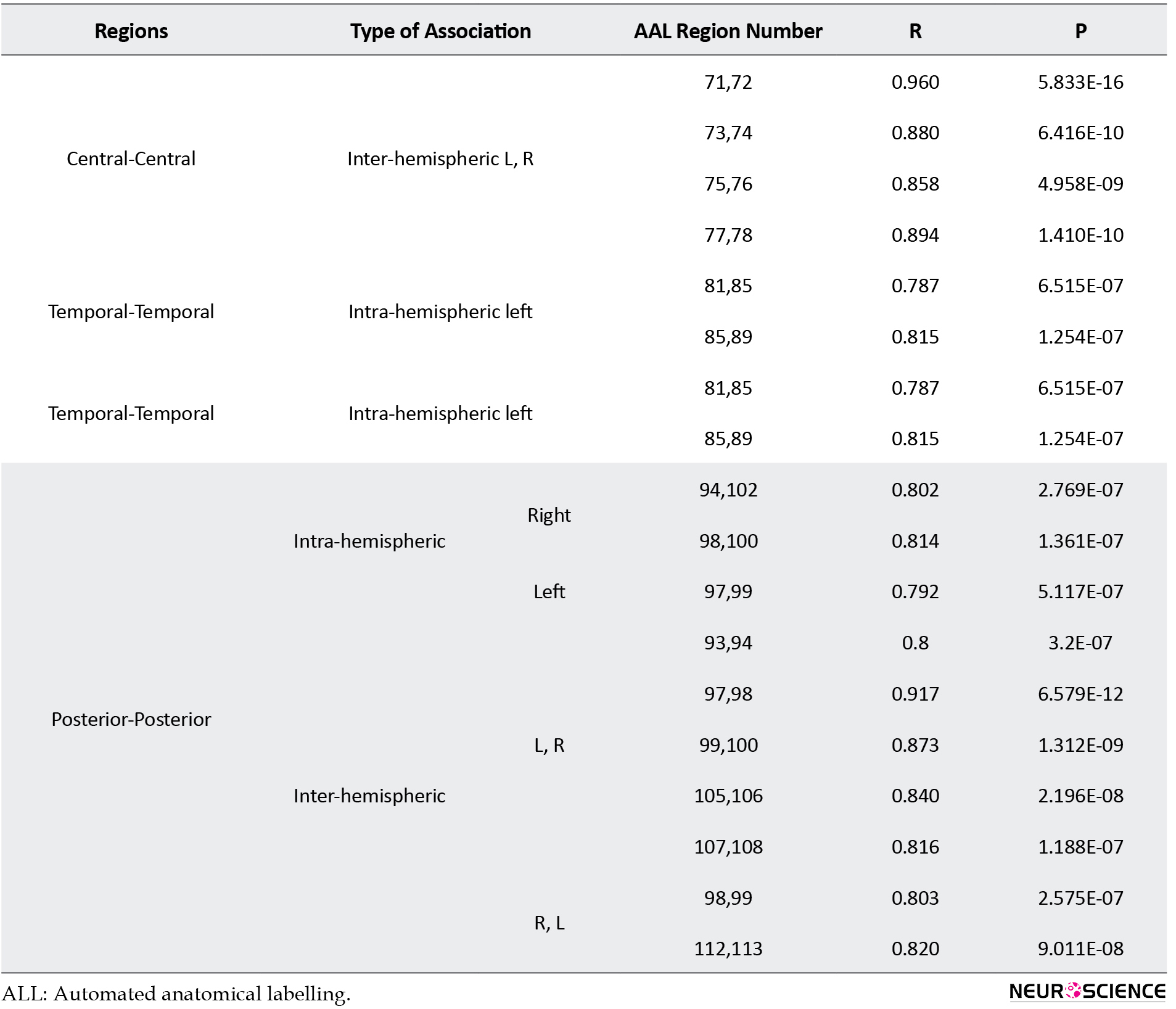The image size is (1176, 1009).
Task: Click R value 0.840
Action: click(915, 796)
